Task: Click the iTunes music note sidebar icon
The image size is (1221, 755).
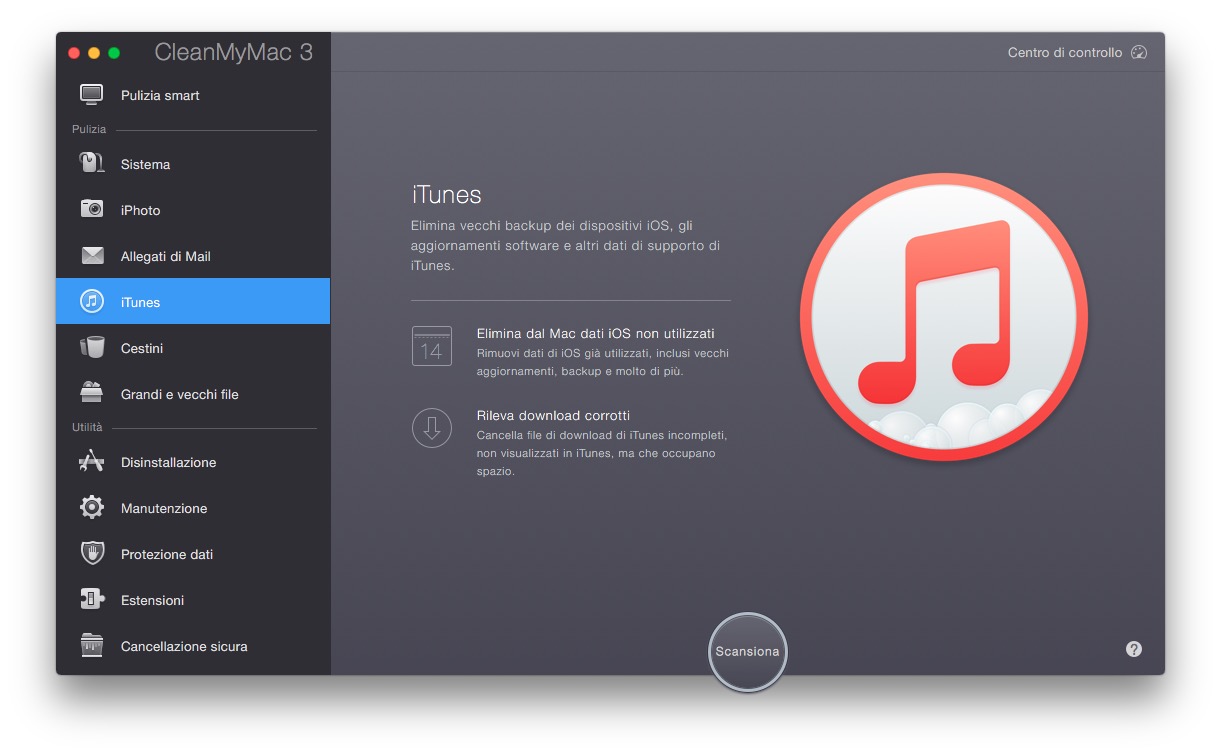Action: pyautogui.click(x=92, y=301)
